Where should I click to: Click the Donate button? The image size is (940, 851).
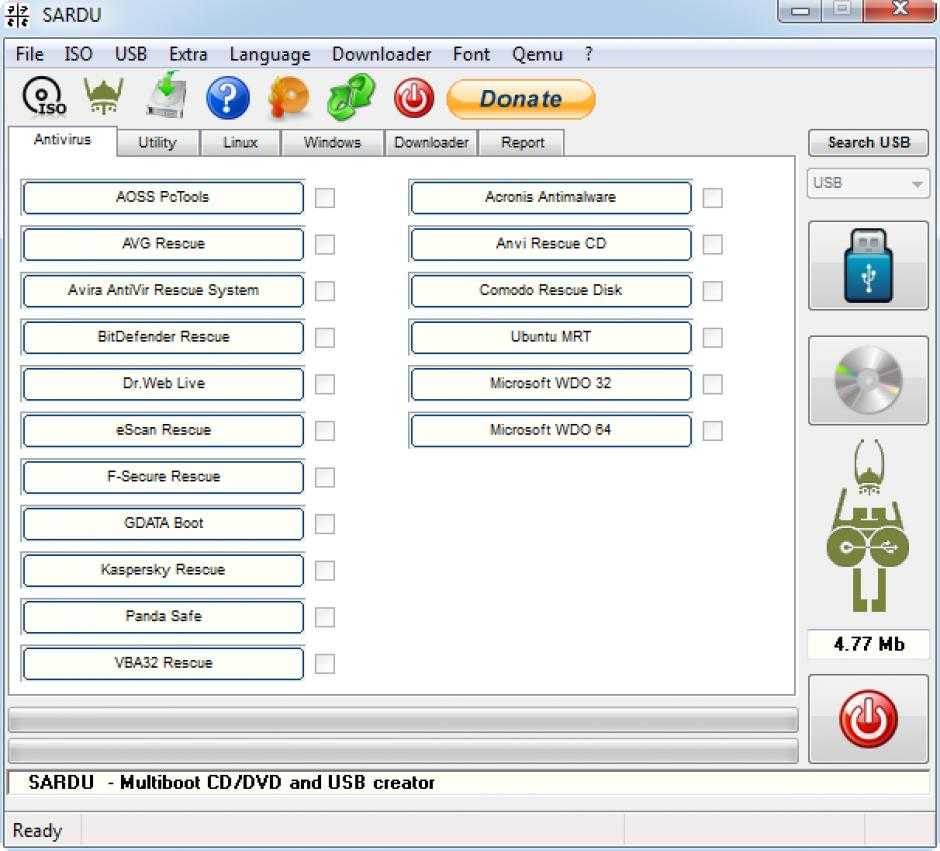tap(521, 99)
